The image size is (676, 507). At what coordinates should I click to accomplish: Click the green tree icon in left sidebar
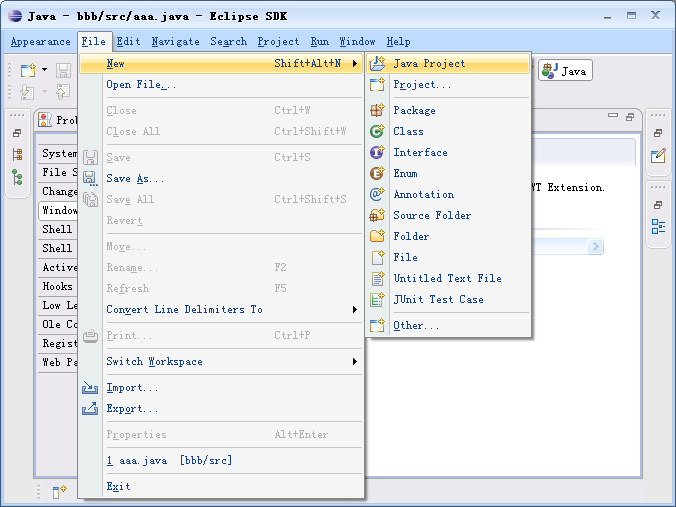(x=17, y=177)
